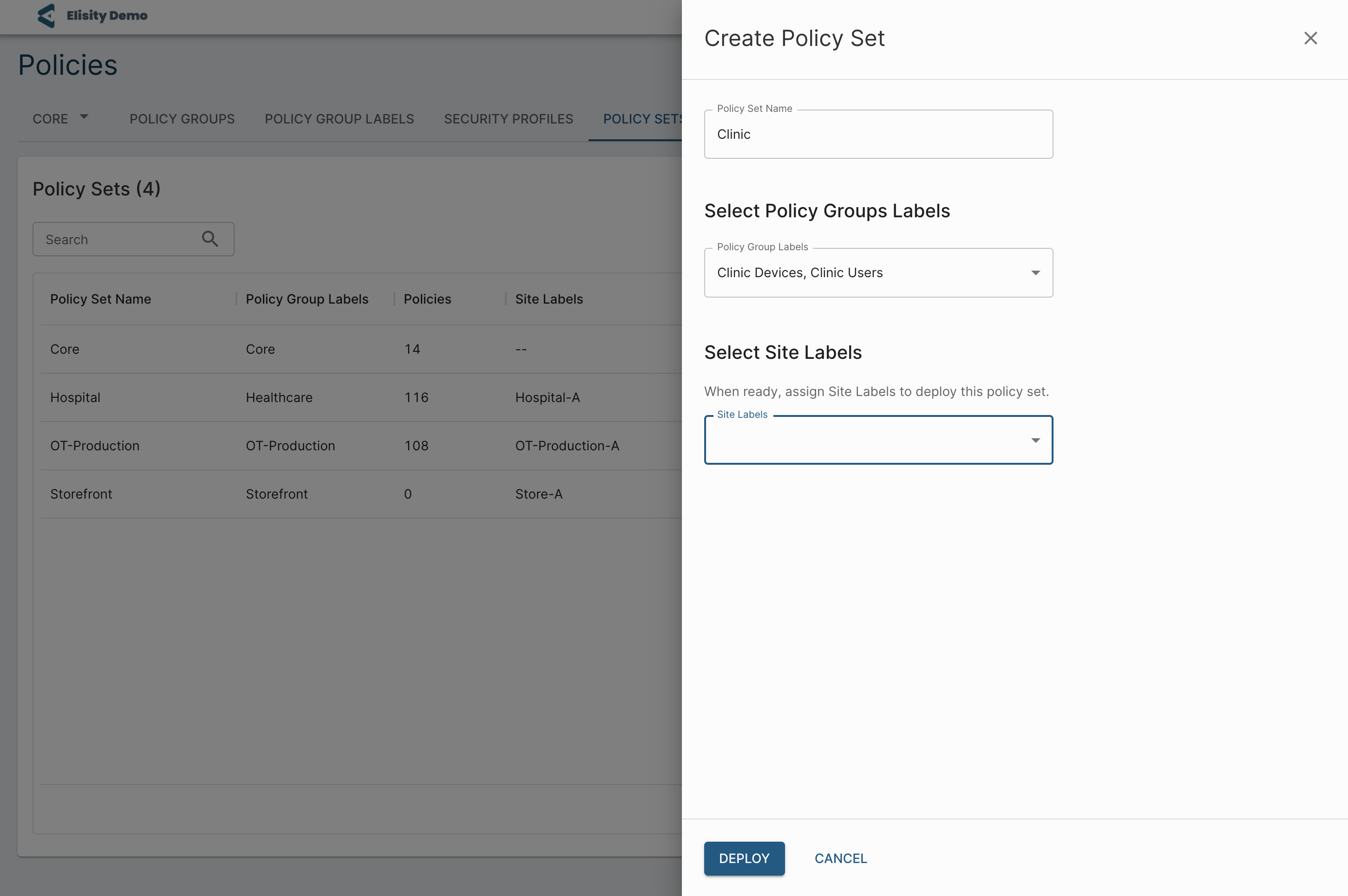The height and width of the screenshot is (896, 1348).
Task: Switch to the Policy Group Labels tab
Action: 339,119
